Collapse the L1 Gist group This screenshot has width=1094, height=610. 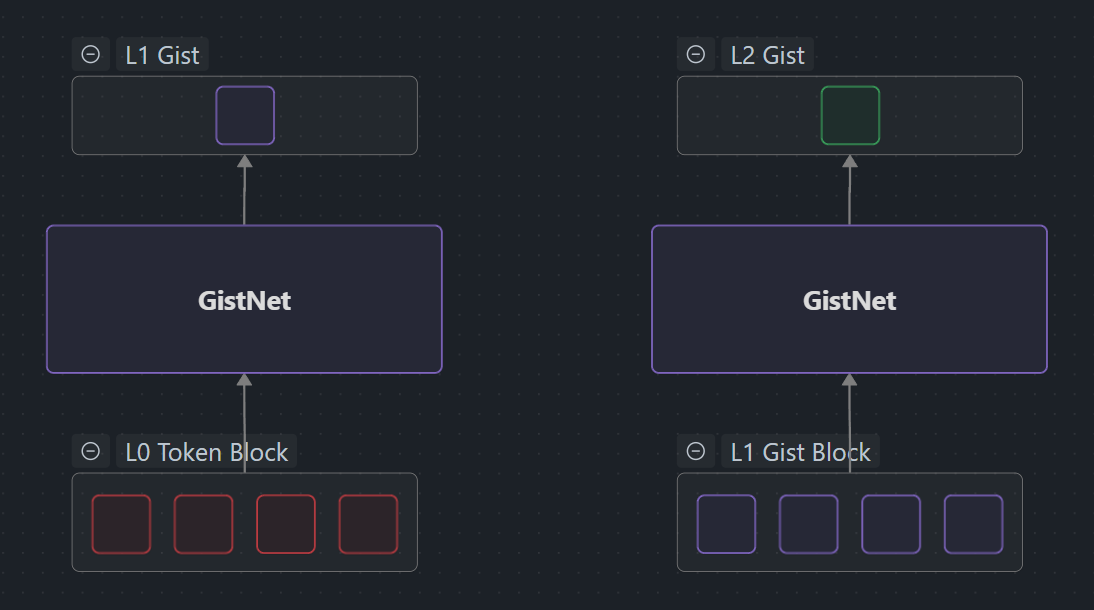point(91,54)
